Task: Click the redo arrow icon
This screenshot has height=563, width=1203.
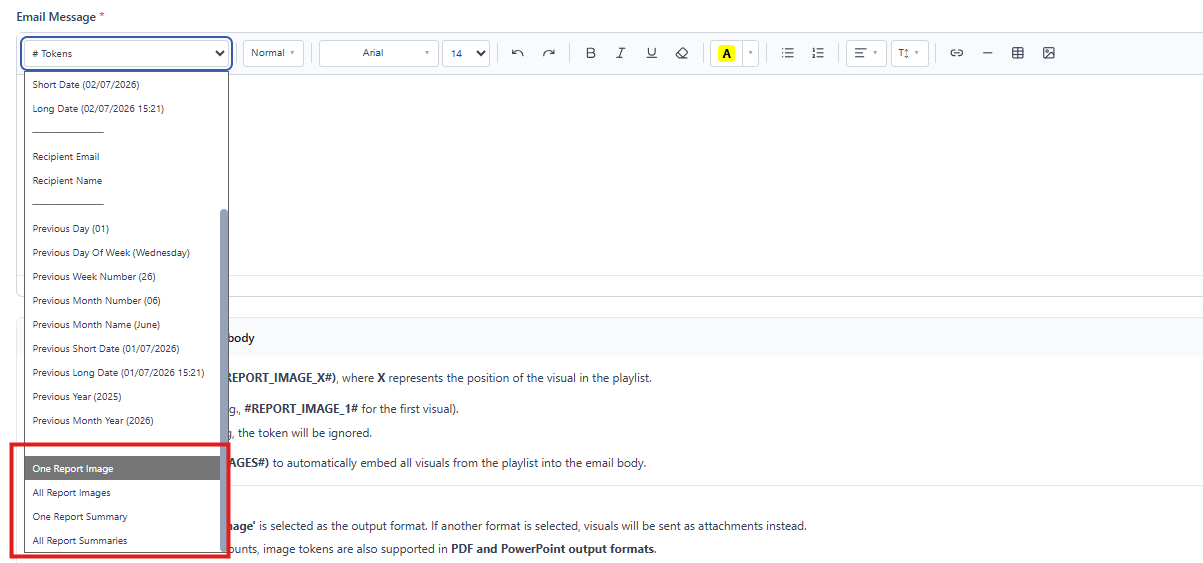Action: 548,53
